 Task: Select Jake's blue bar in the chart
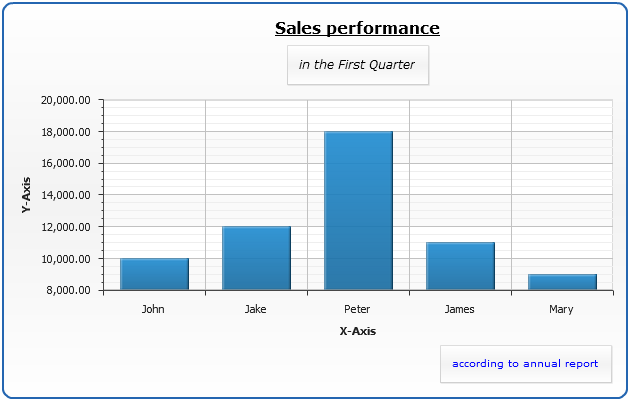click(x=256, y=259)
